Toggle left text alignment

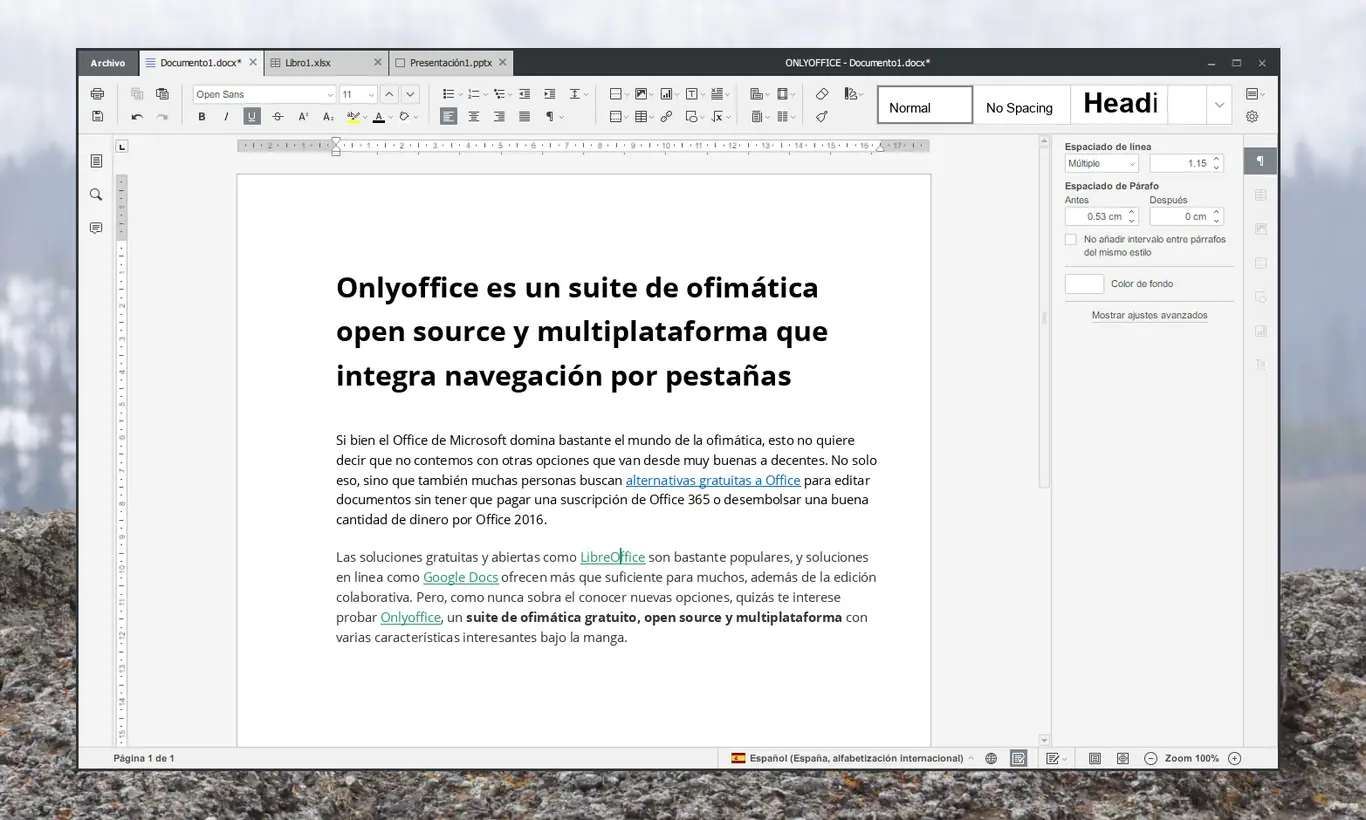click(x=449, y=117)
